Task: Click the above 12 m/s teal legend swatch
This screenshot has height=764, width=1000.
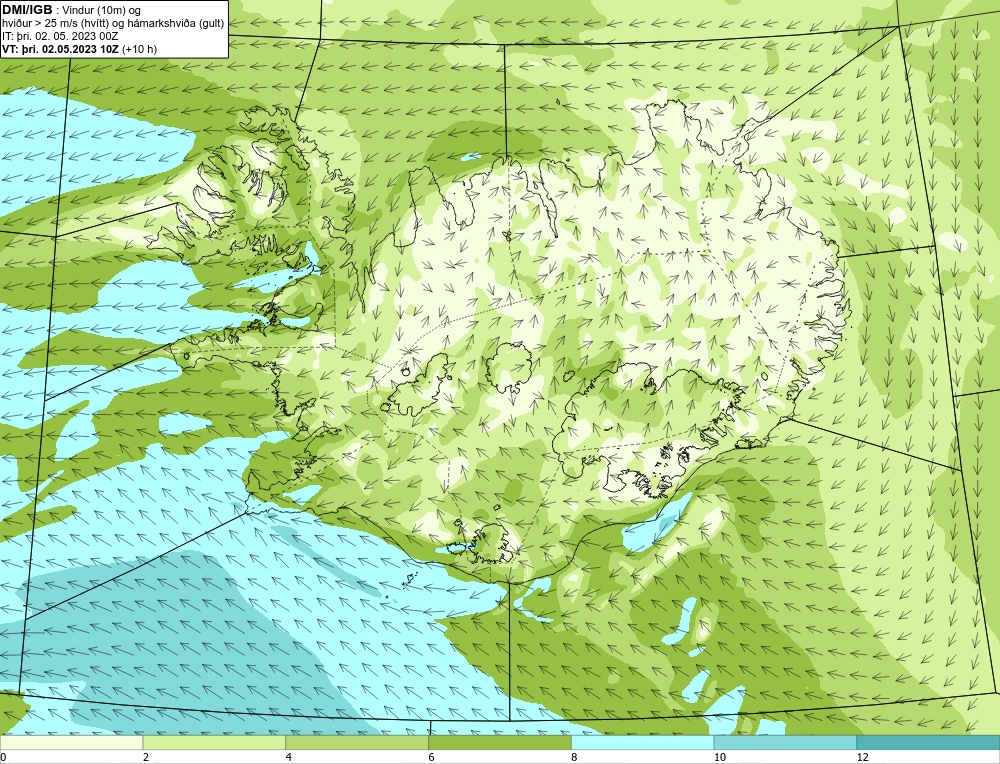Action: (x=929, y=743)
